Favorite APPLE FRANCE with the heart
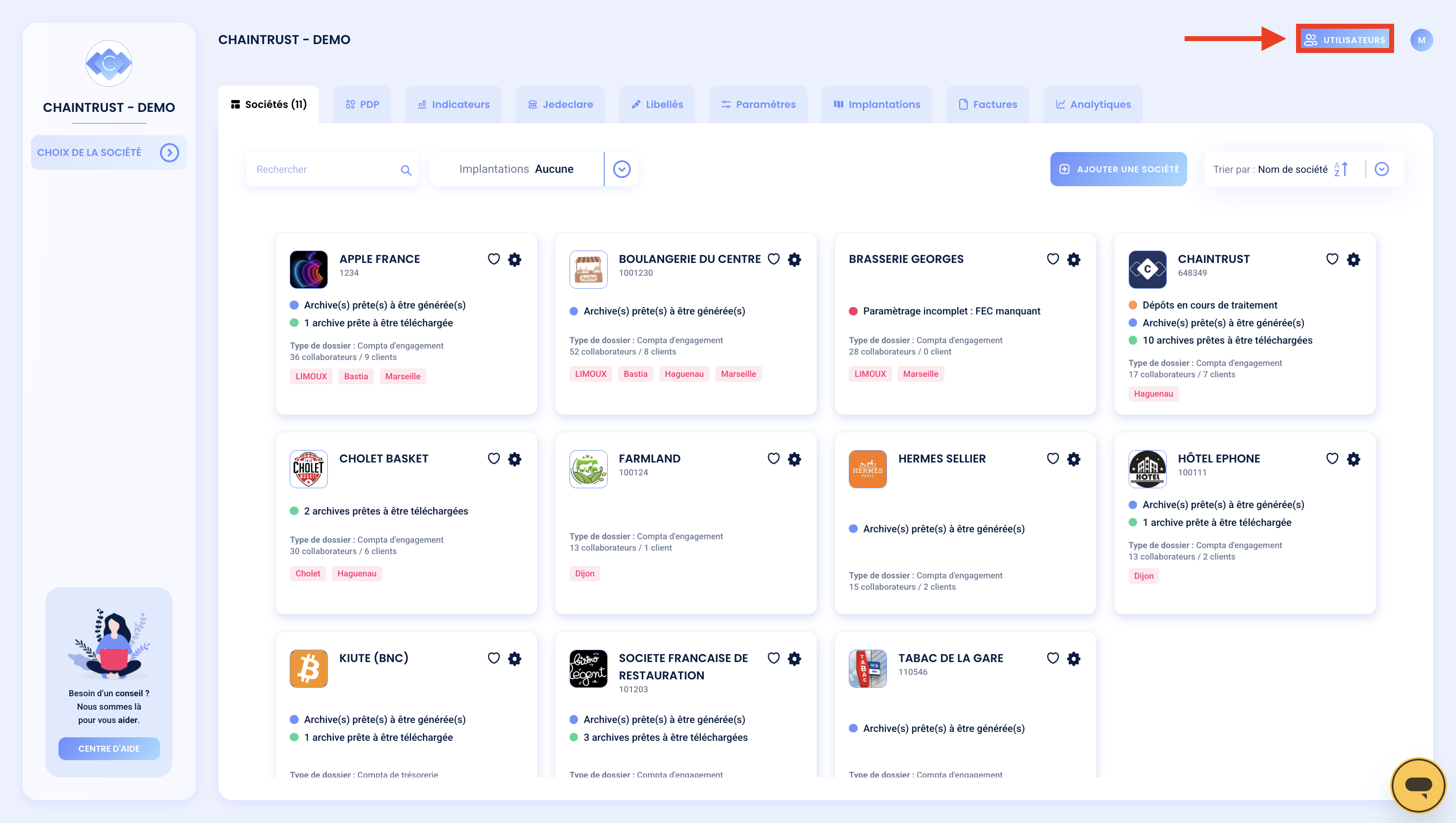This screenshot has width=1456, height=823. click(x=493, y=259)
